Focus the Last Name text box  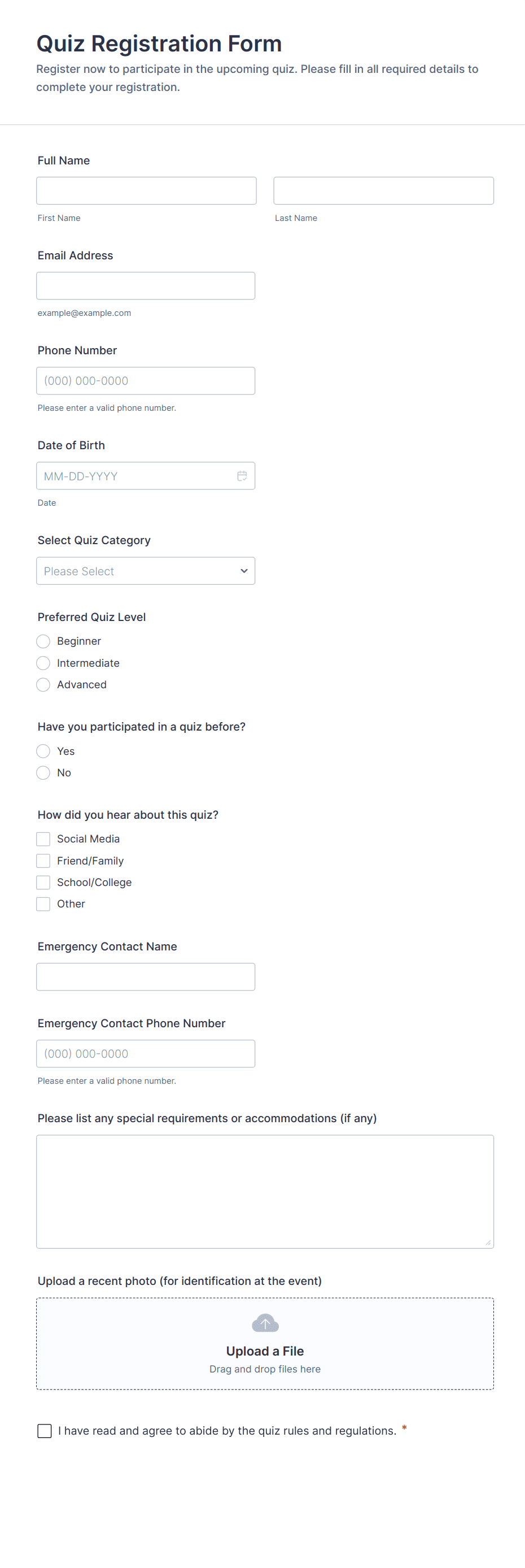[383, 191]
